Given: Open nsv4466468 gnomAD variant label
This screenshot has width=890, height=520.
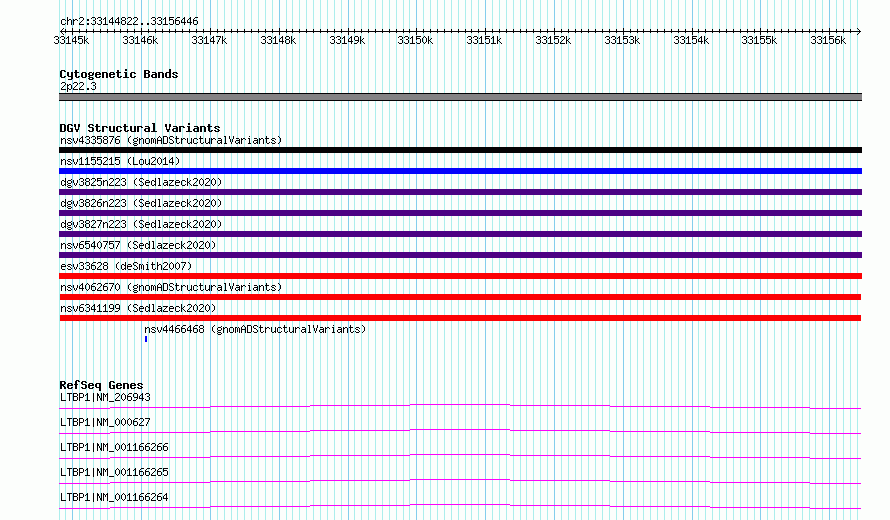Looking at the screenshot, I should click(x=255, y=329).
